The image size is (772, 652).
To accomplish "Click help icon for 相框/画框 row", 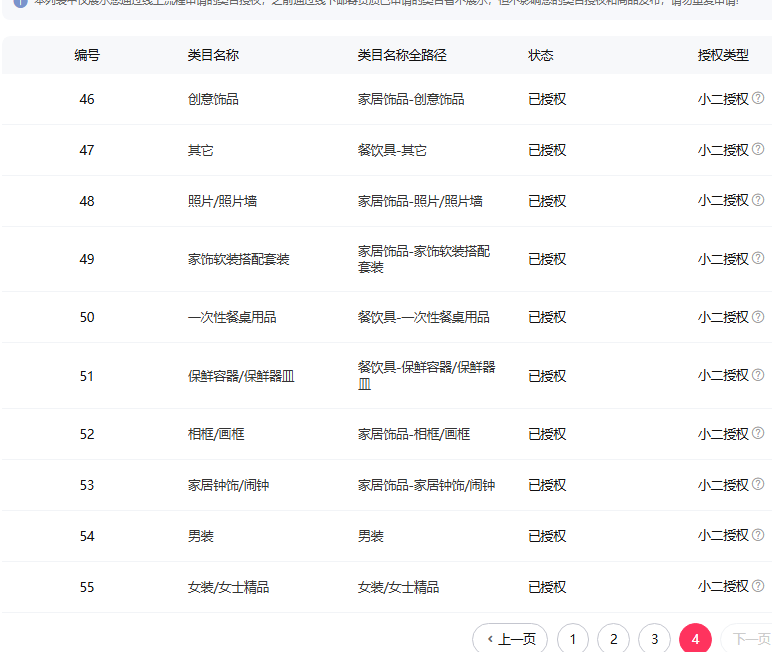I will [x=758, y=433].
